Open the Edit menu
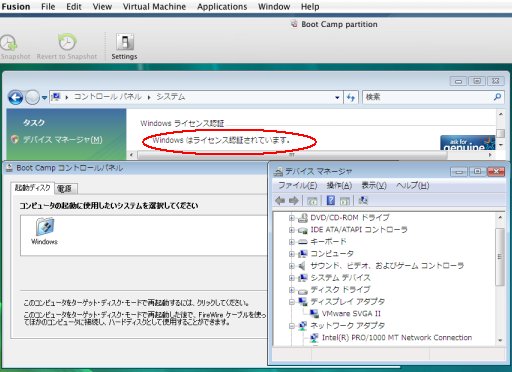This screenshot has height=372, width=512. [74, 7]
